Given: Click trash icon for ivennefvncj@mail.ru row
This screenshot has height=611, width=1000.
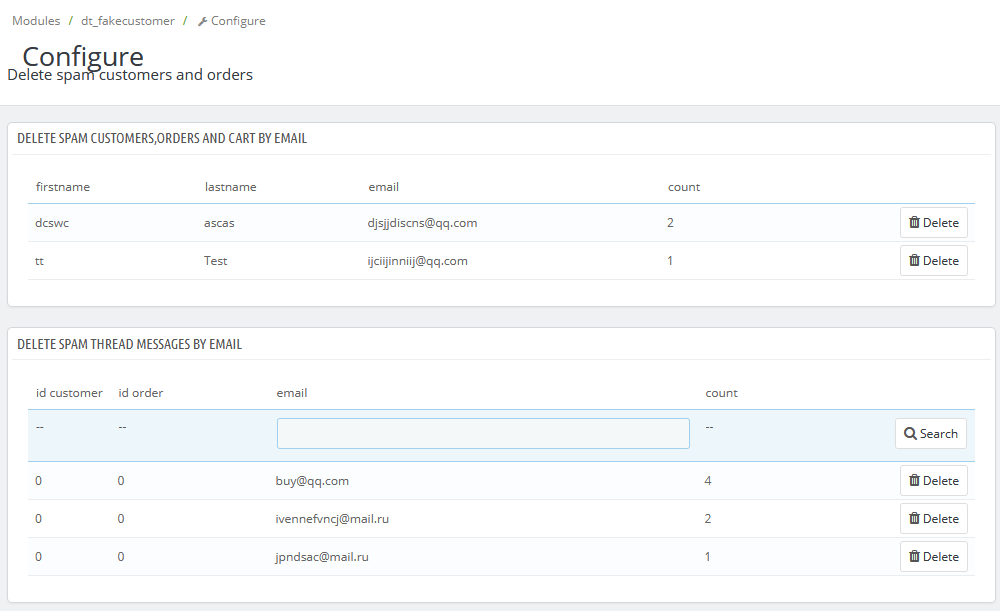Looking at the screenshot, I should 914,519.
